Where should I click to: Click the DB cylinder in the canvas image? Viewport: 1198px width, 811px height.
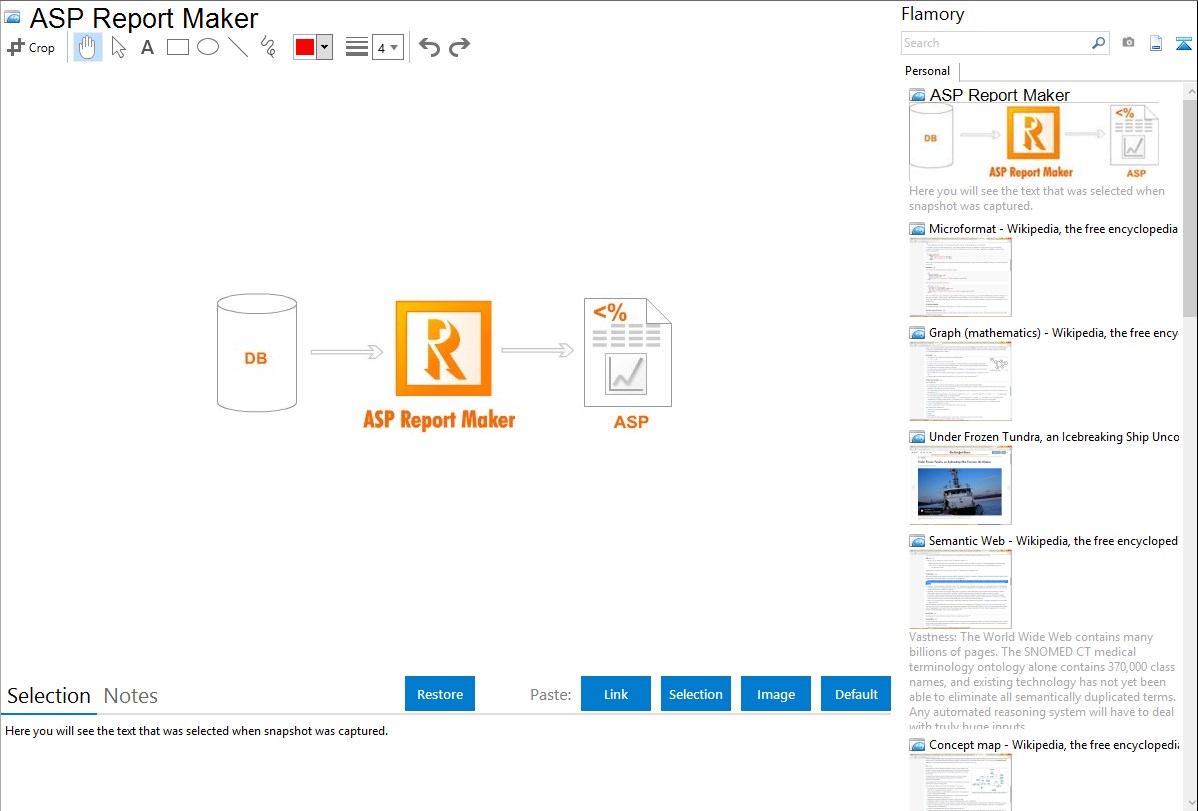click(257, 353)
